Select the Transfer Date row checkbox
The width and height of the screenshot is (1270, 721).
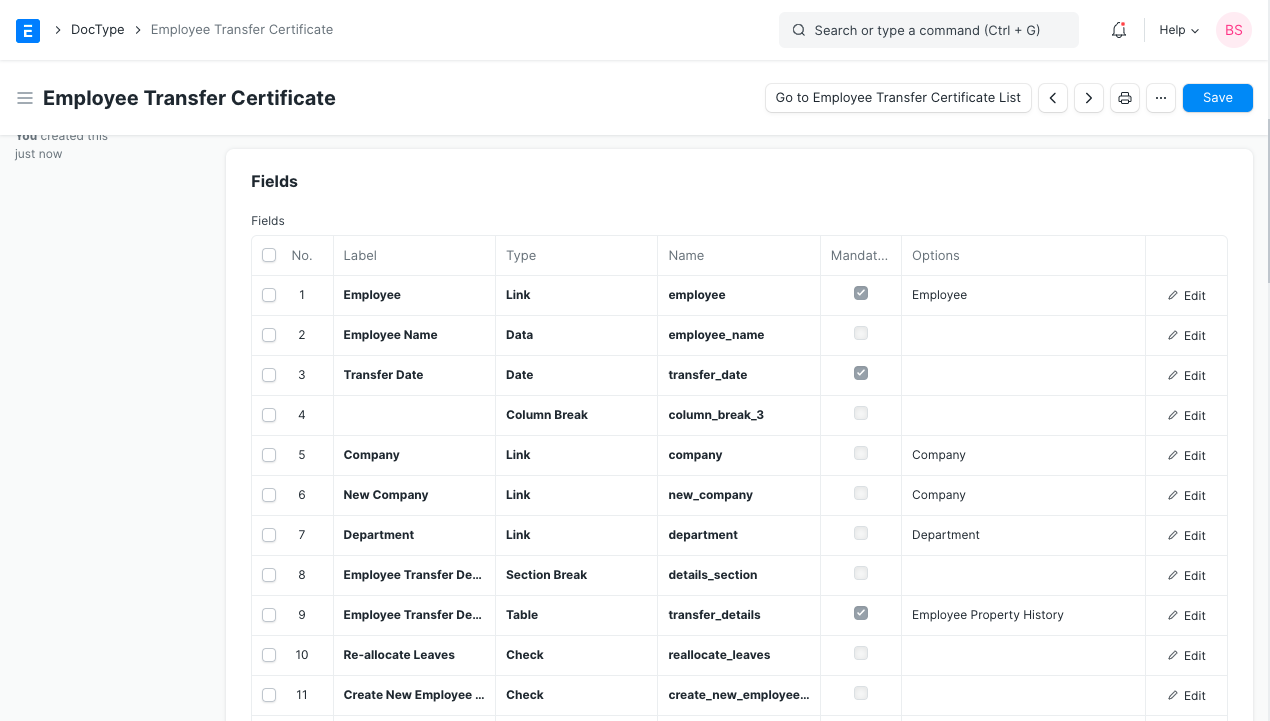coord(268,374)
